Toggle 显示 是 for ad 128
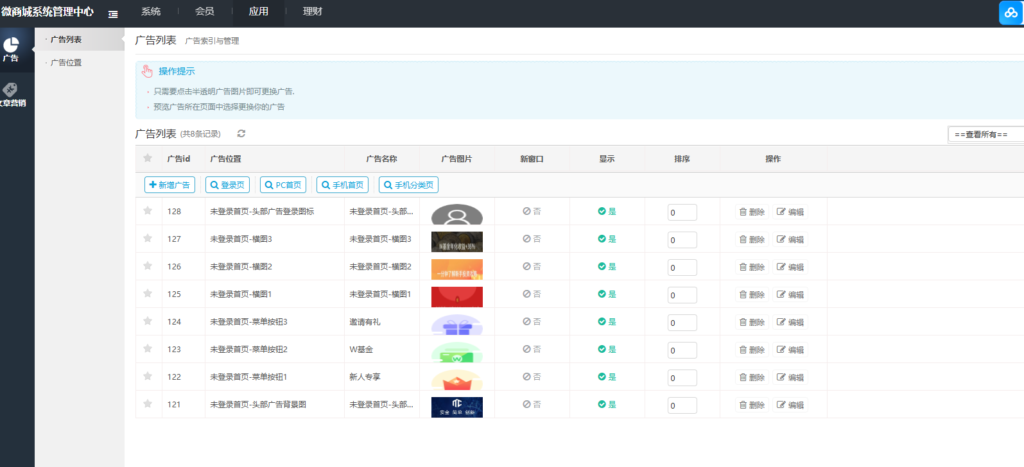Image resolution: width=1024 pixels, height=467 pixels. point(607,211)
